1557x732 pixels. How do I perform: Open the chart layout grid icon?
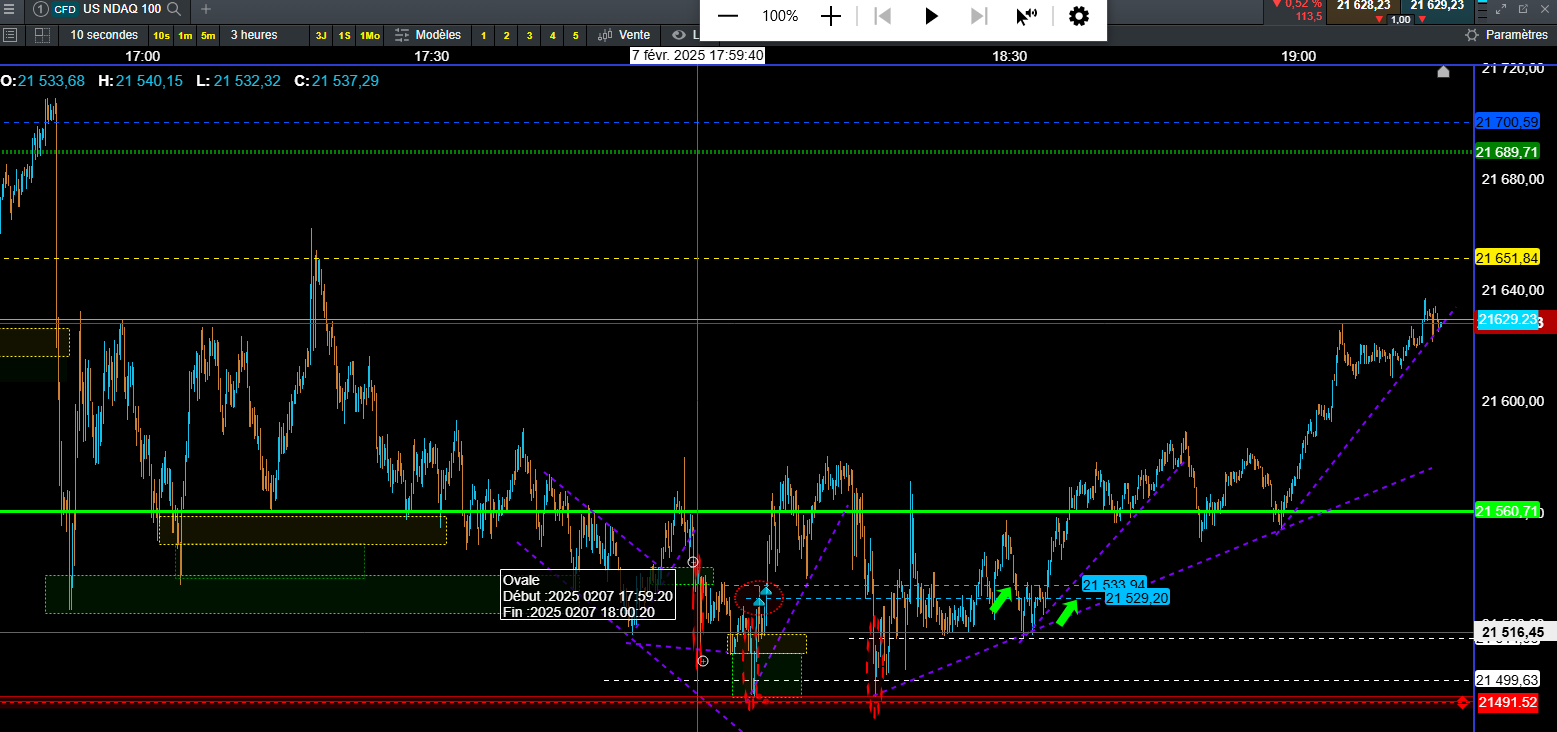click(42, 35)
